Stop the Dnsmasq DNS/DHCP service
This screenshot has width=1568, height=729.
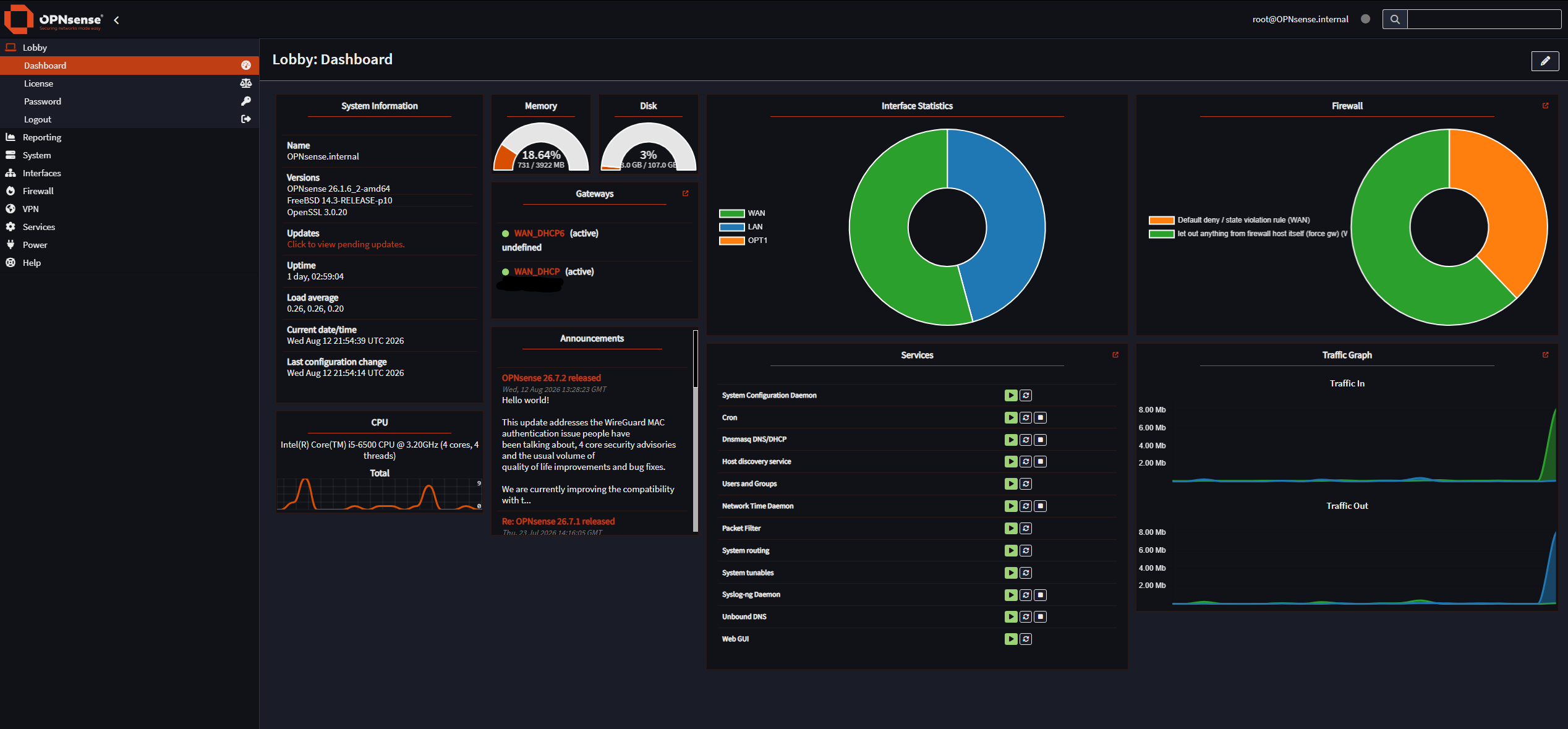point(1041,440)
